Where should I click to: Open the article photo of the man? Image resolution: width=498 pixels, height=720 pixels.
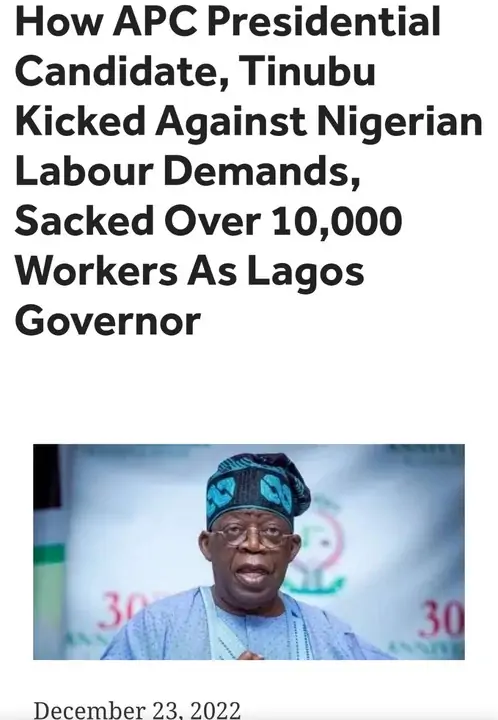(249, 551)
